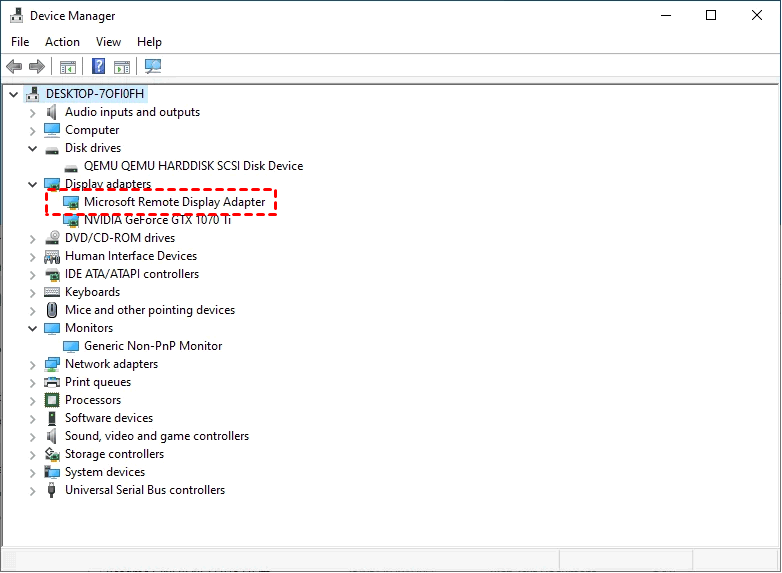Click the Forward arrow toolbar icon
This screenshot has height=573, width=782.
[37, 66]
